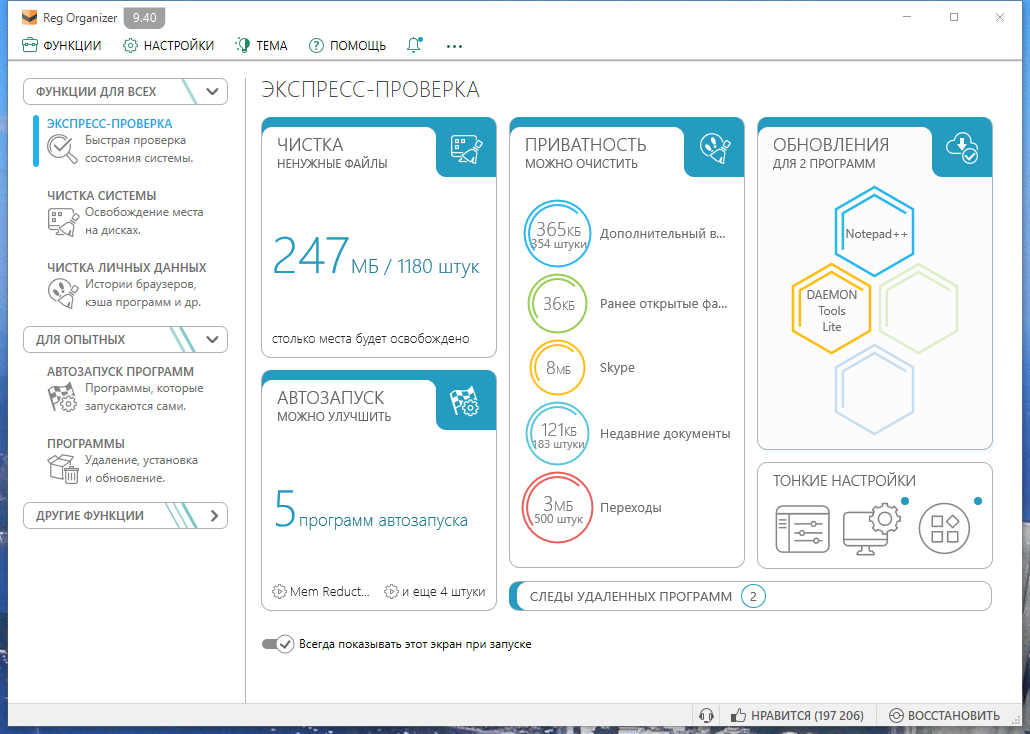Click the notification bell icon
The image size is (1030, 734).
tap(414, 45)
